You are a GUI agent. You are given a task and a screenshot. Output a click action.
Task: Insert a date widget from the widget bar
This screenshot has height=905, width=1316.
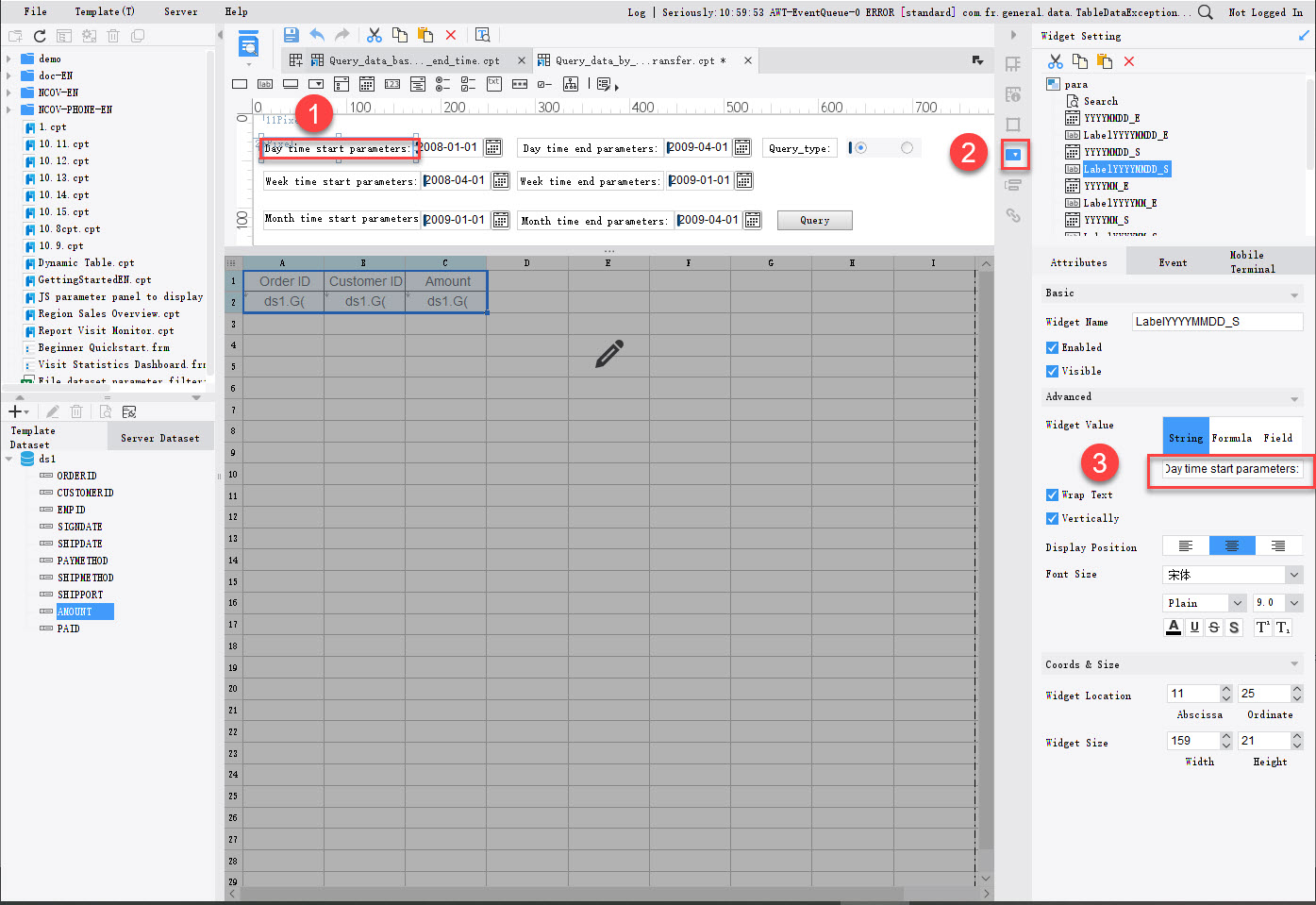tap(367, 84)
